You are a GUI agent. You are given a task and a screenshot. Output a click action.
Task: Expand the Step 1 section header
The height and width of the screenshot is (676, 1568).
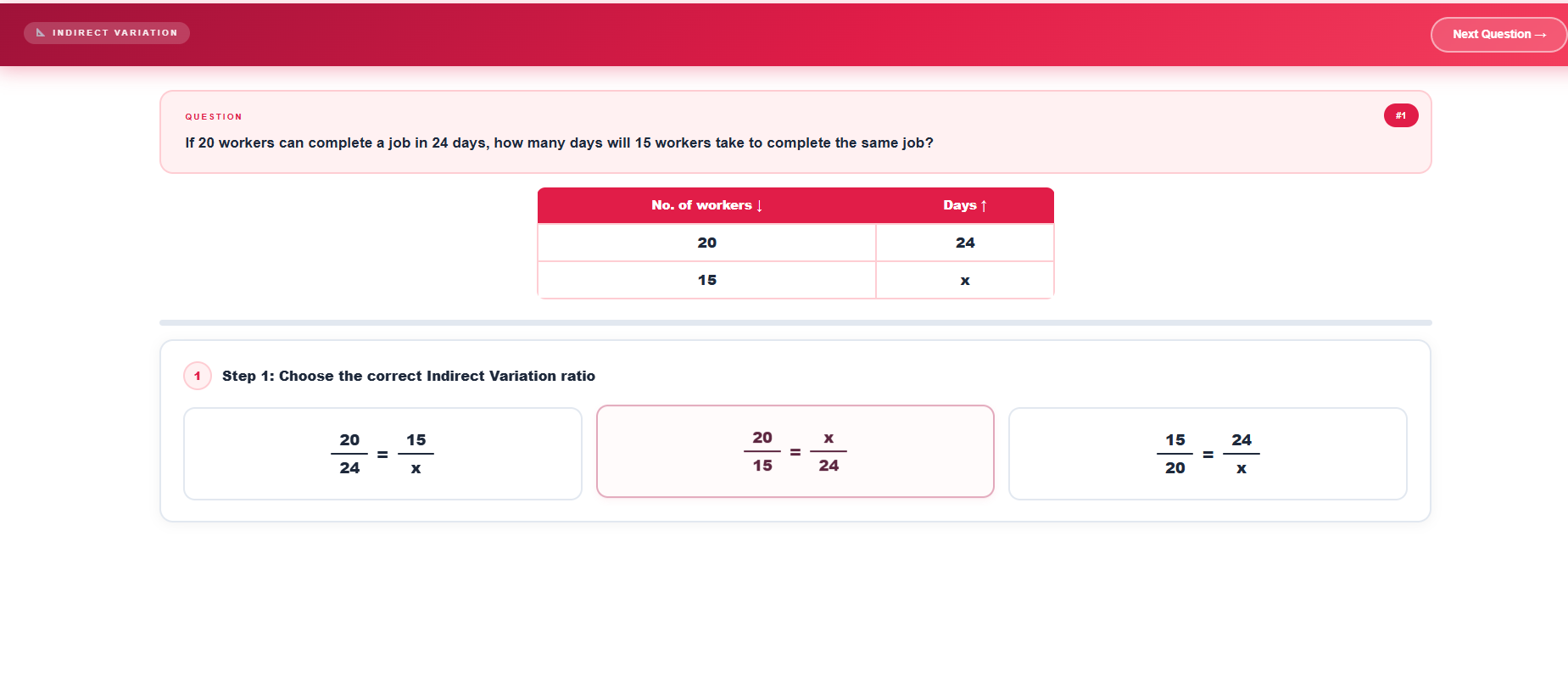[x=408, y=375]
